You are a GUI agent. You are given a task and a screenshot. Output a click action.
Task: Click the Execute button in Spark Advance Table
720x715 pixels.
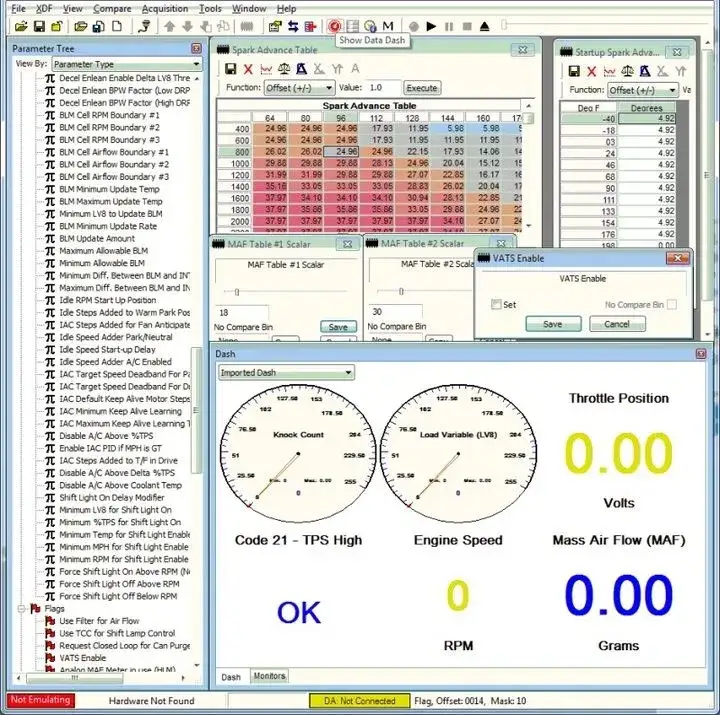point(421,88)
